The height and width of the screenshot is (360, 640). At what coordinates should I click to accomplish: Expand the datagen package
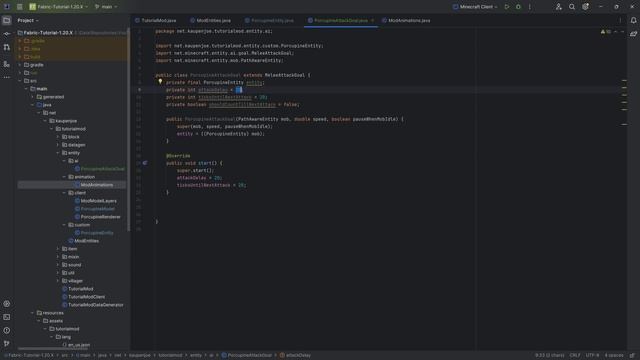(58, 145)
